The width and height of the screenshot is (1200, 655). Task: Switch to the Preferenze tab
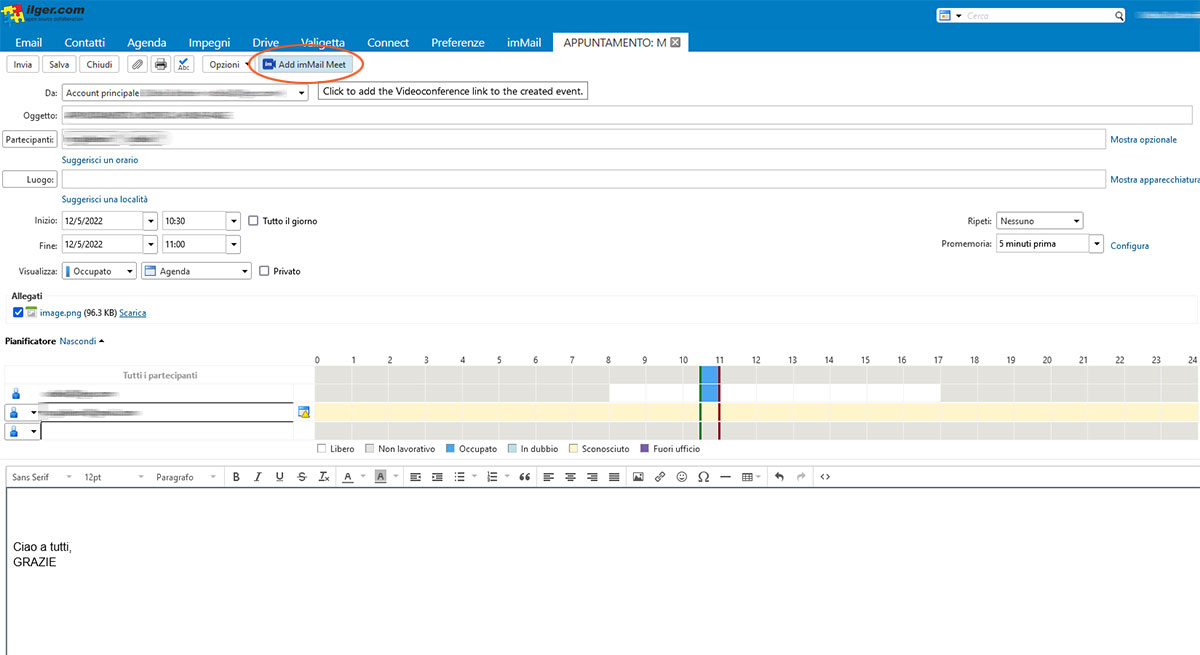pos(458,42)
